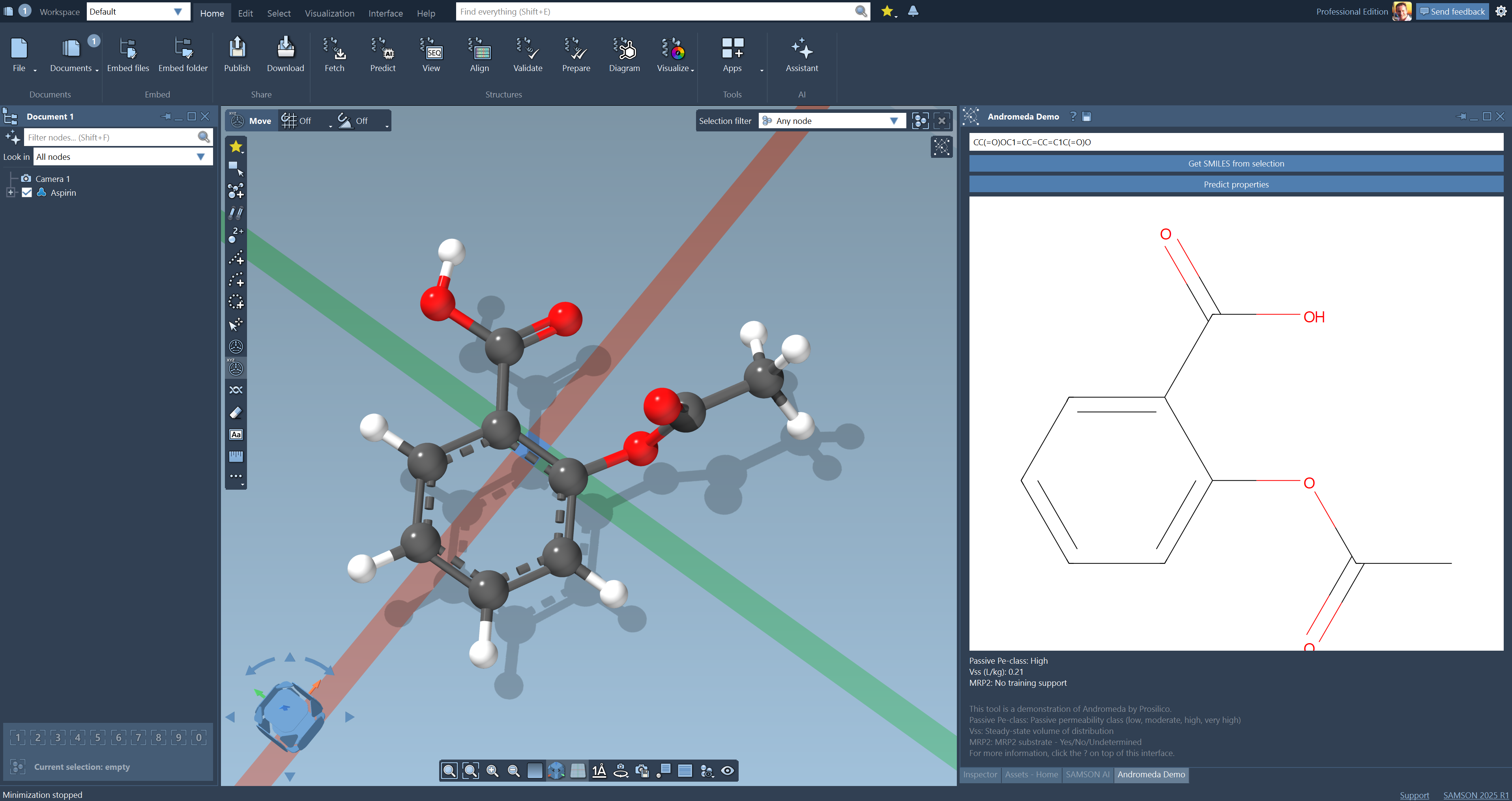The height and width of the screenshot is (801, 1512).
Task: Click the SMILES string input field
Action: 1235,142
